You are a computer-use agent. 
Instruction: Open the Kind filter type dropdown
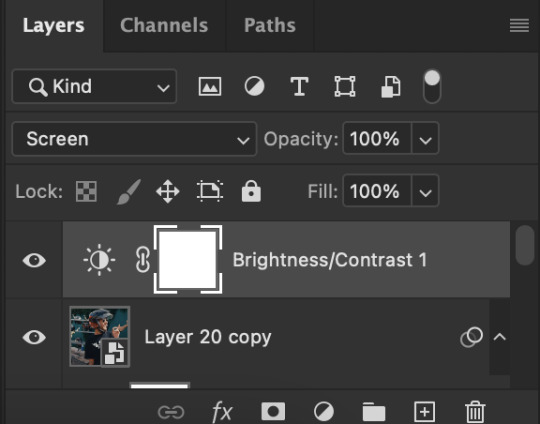click(94, 86)
